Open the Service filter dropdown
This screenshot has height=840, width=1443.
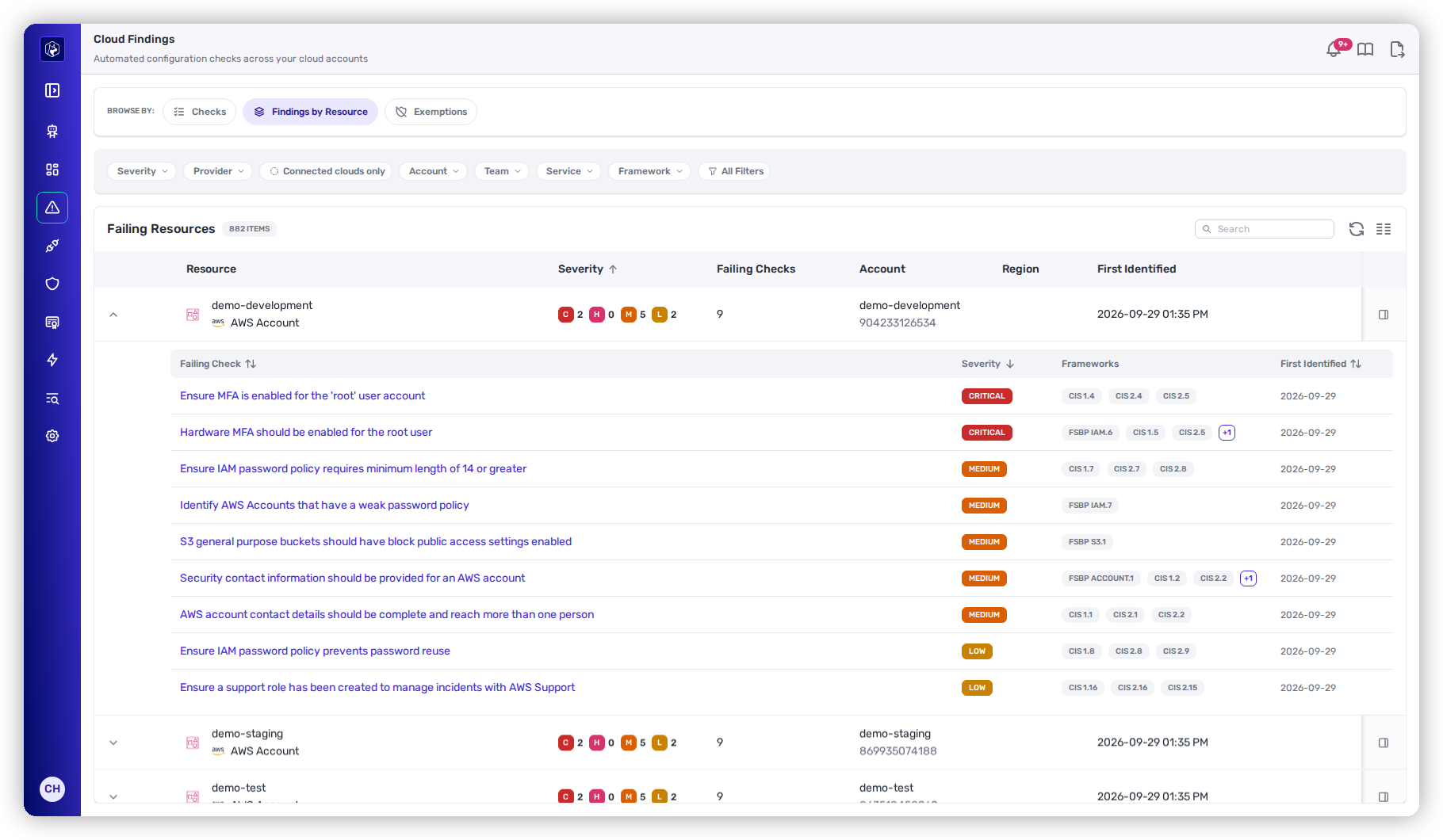[x=568, y=171]
